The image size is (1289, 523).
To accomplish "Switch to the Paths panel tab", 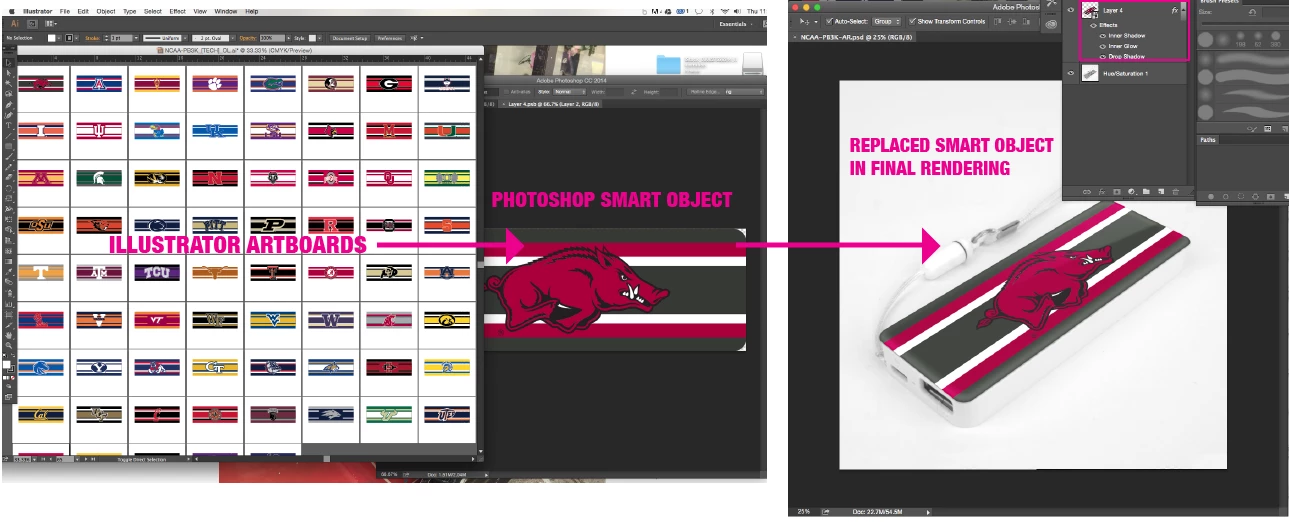I will click(x=1209, y=140).
